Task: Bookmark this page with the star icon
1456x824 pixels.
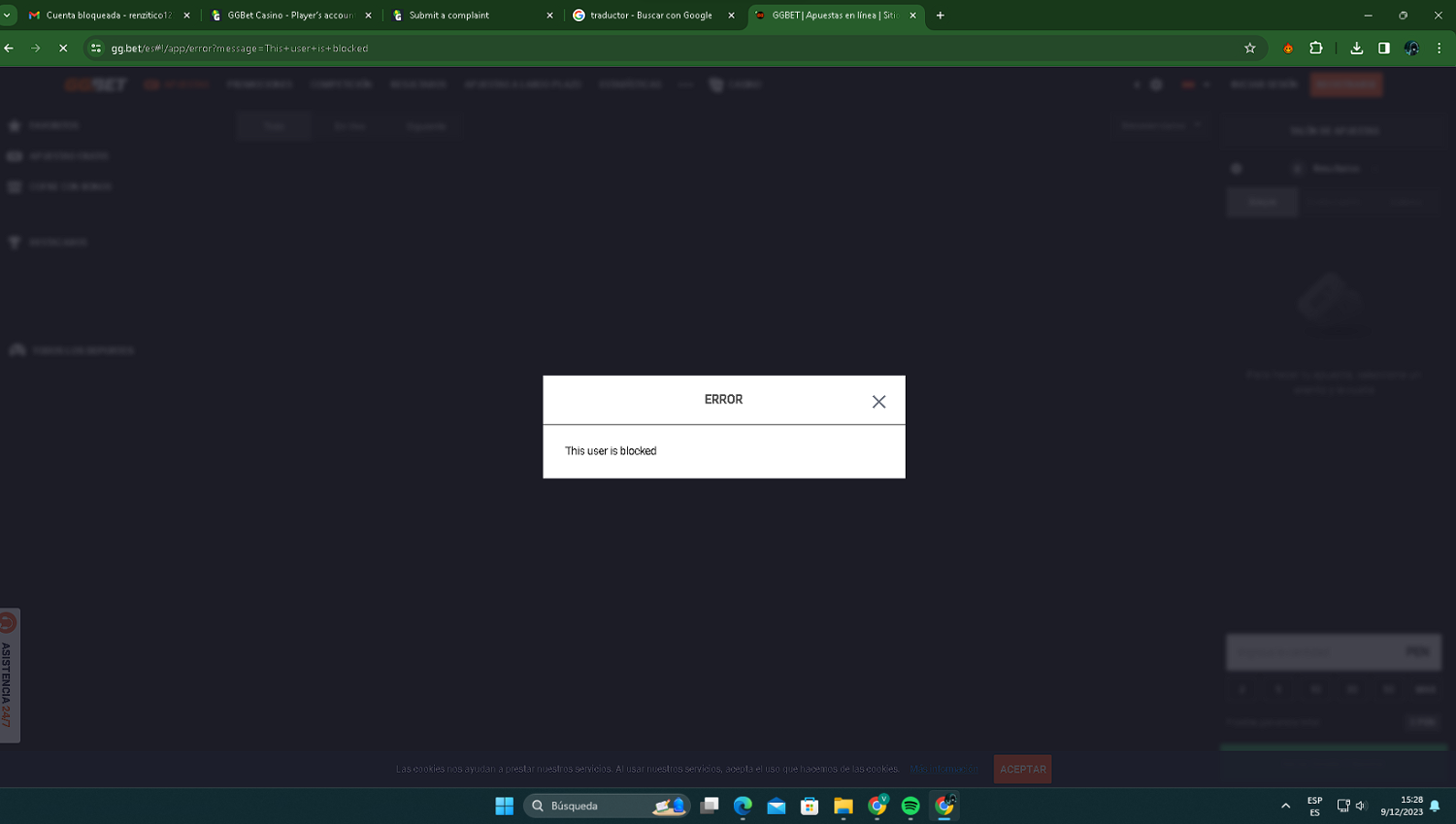Action: point(1250,49)
